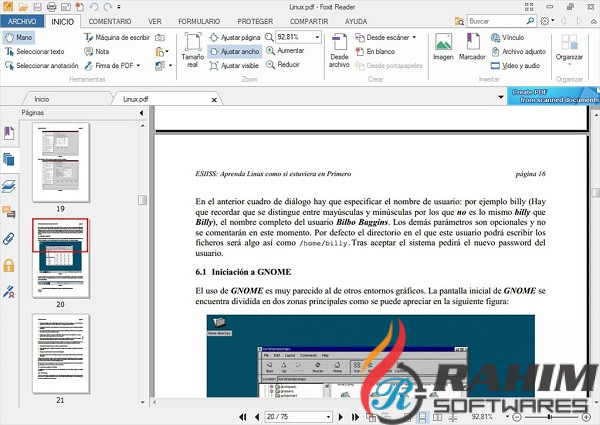Zoom out with Reducir

tap(283, 65)
